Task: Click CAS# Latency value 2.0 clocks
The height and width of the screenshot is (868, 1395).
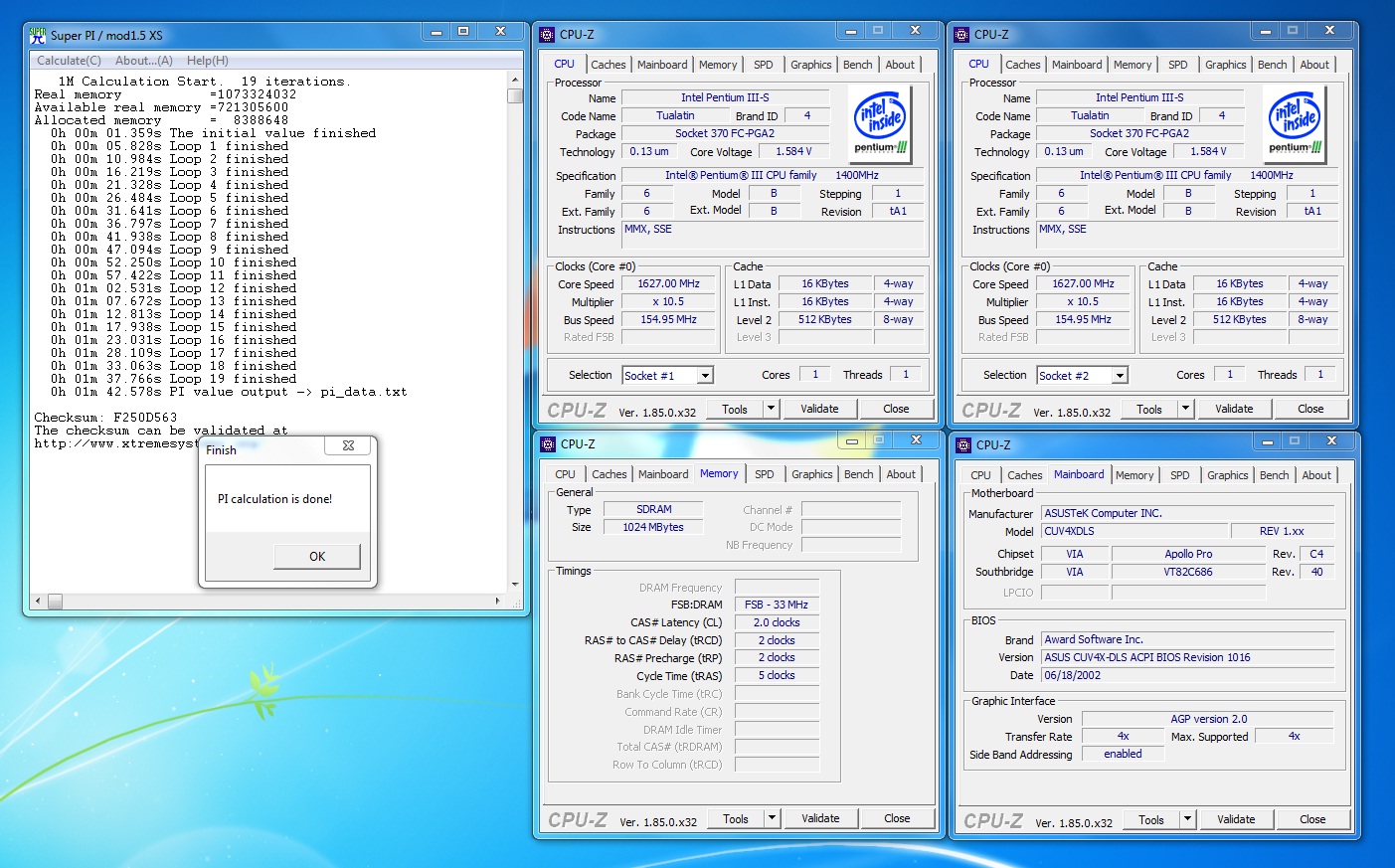Action: [x=777, y=622]
